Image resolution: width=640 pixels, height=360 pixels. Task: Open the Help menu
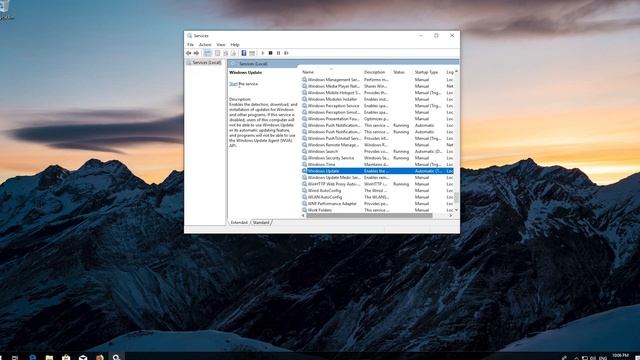click(235, 44)
